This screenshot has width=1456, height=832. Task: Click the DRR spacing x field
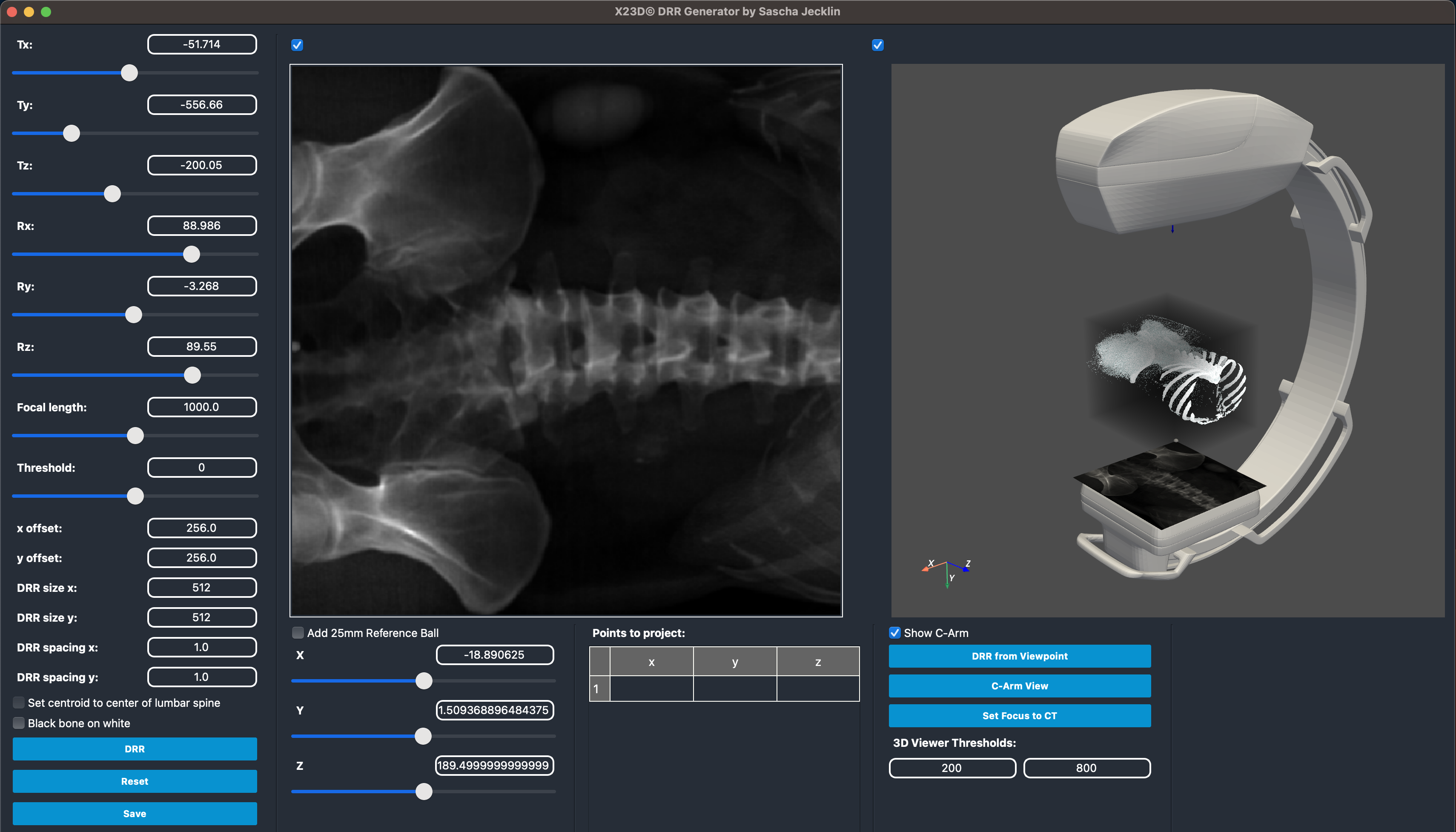click(202, 647)
